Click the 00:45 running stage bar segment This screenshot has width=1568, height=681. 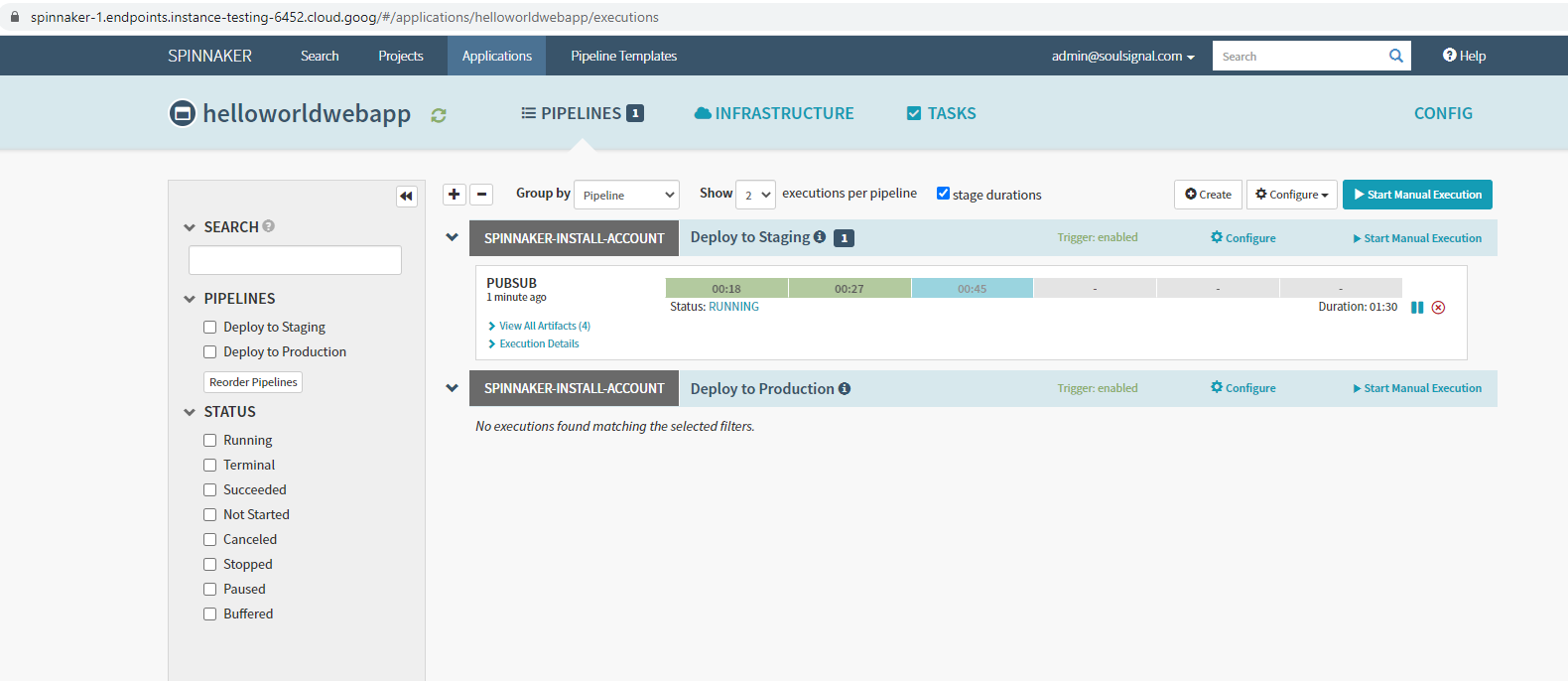972,289
